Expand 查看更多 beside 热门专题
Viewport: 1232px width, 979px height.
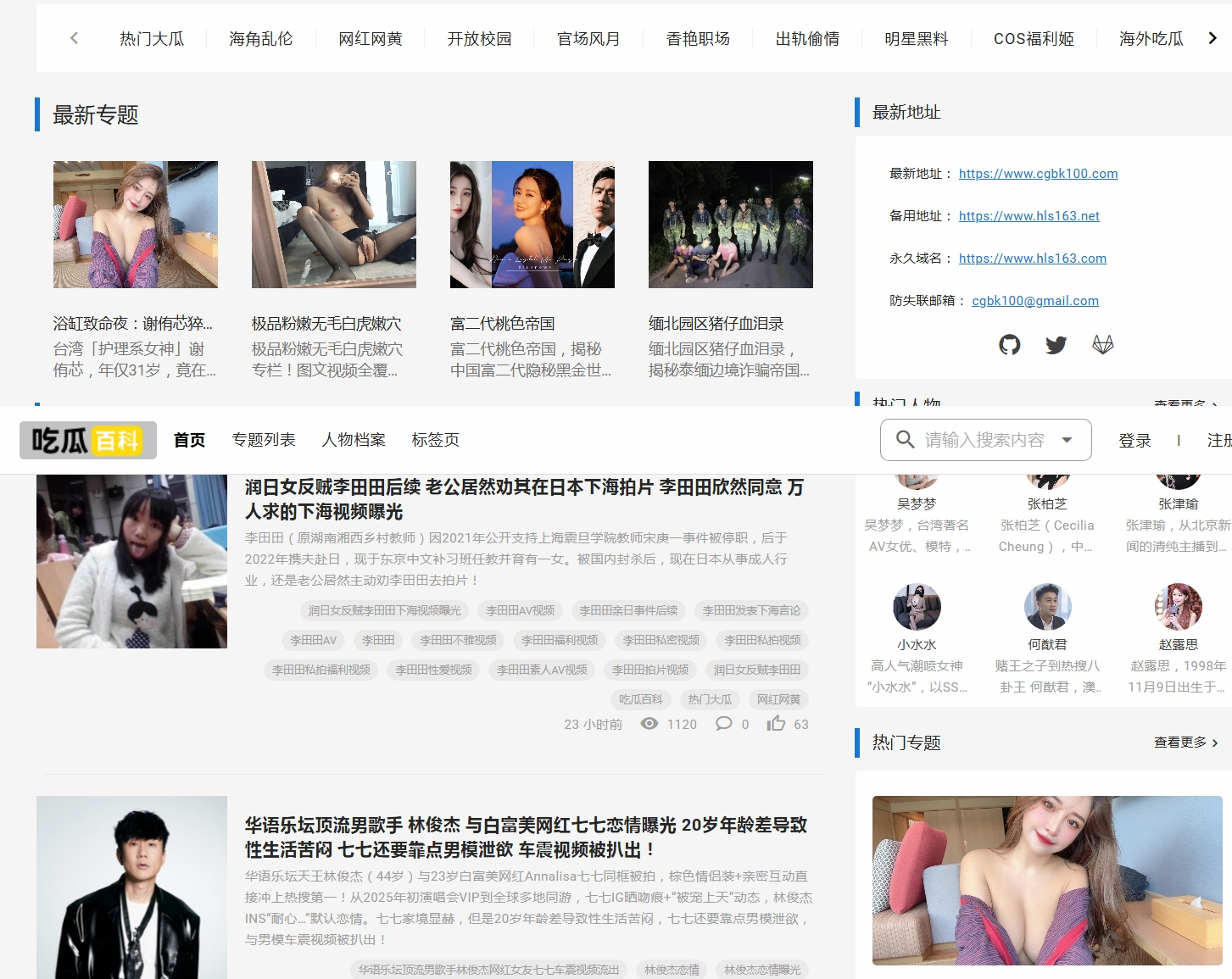(1185, 743)
